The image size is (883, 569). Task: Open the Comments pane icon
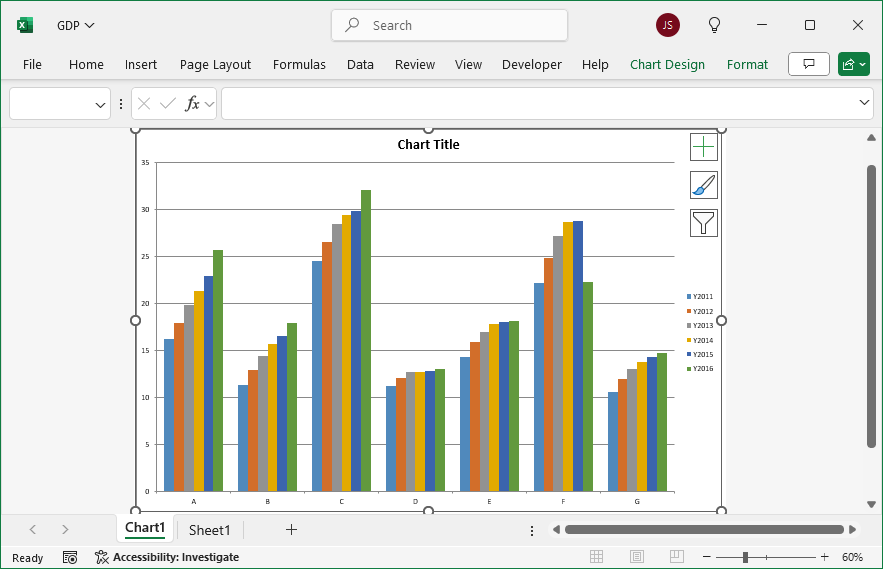tap(809, 64)
